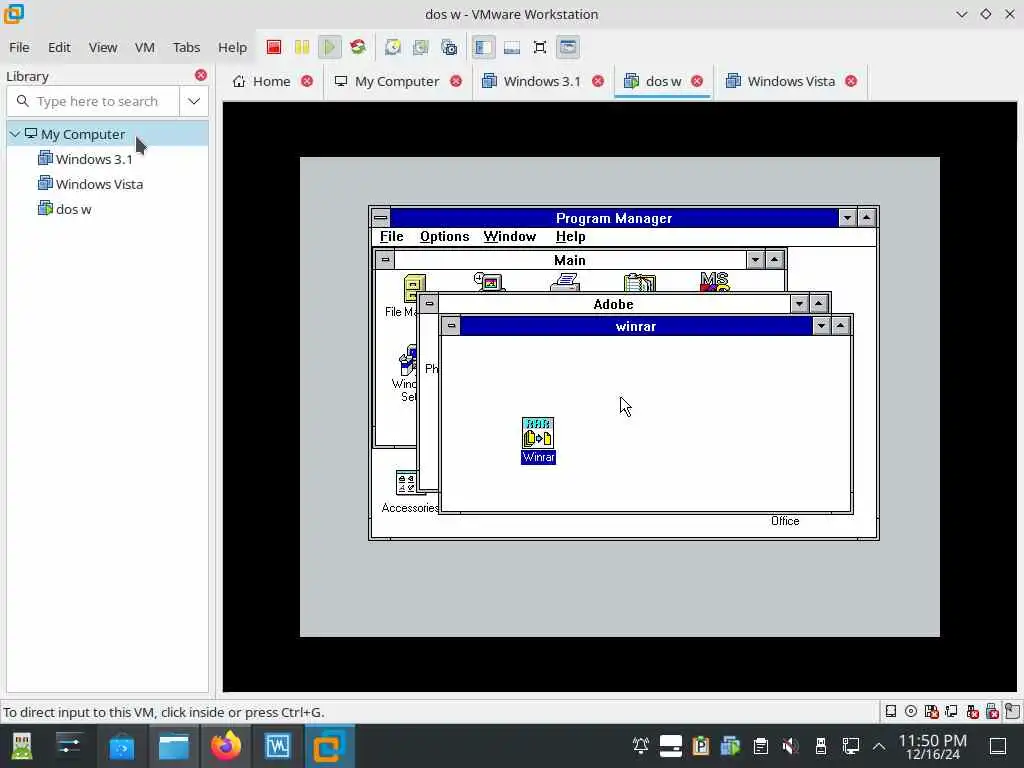Open the file manager from the taskbar
Image resolution: width=1024 pixels, height=768 pixels.
pos(174,746)
